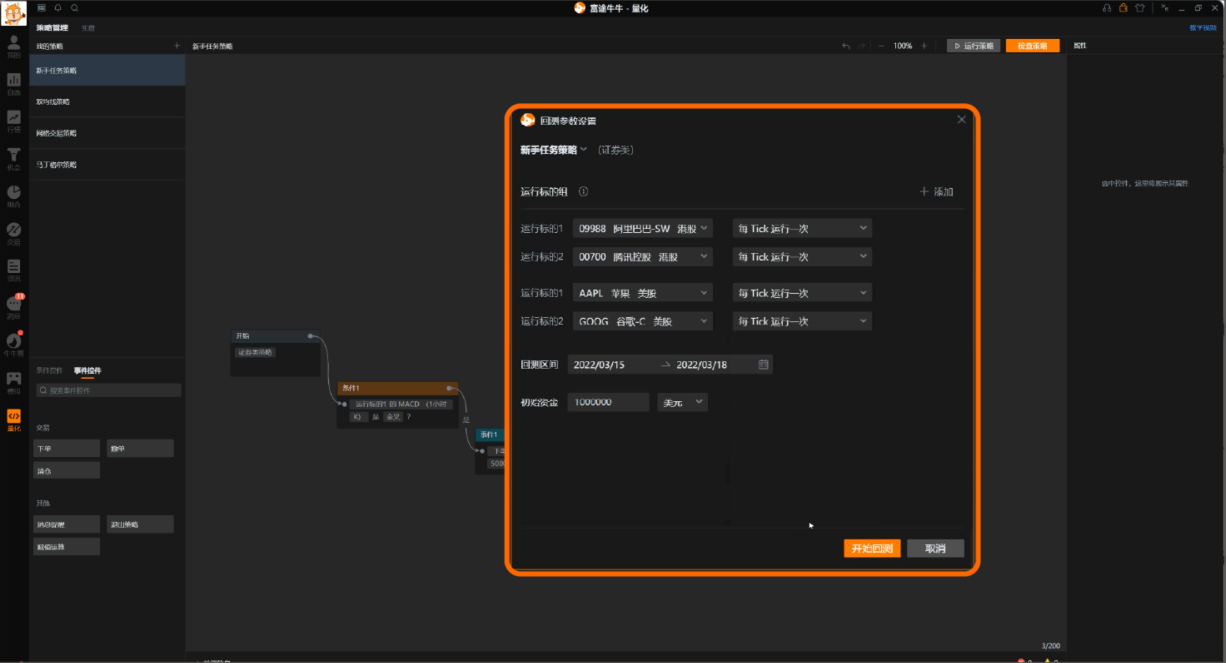1226x663 pixels.
Task: Open the 00700 腾讯控股 stock dropdown
Action: click(x=643, y=257)
